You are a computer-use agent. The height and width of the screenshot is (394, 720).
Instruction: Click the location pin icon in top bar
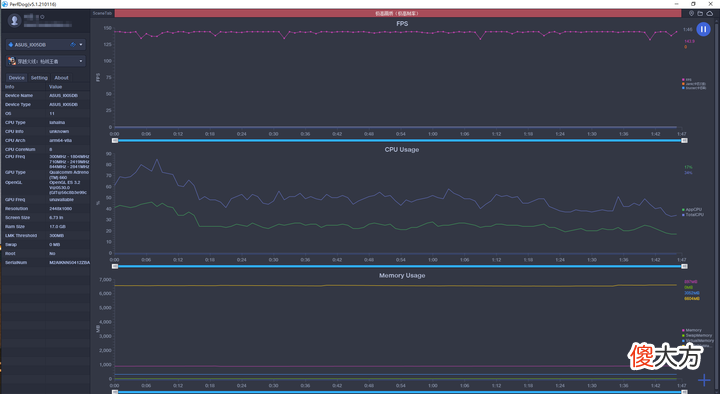691,13
